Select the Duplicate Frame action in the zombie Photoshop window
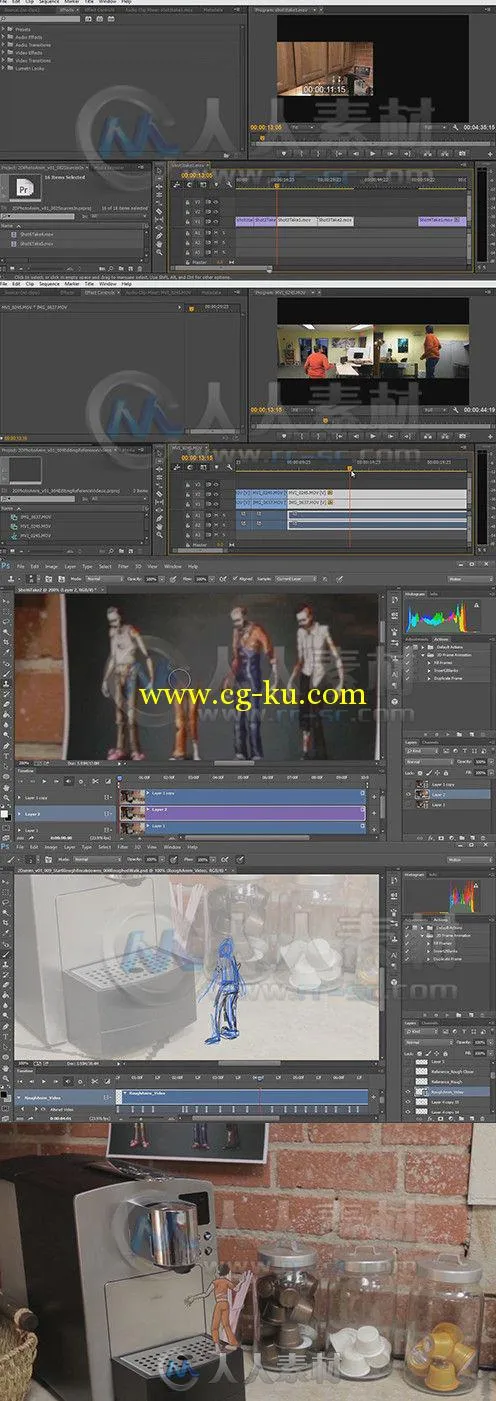The height and width of the screenshot is (1401, 496). coord(448,678)
